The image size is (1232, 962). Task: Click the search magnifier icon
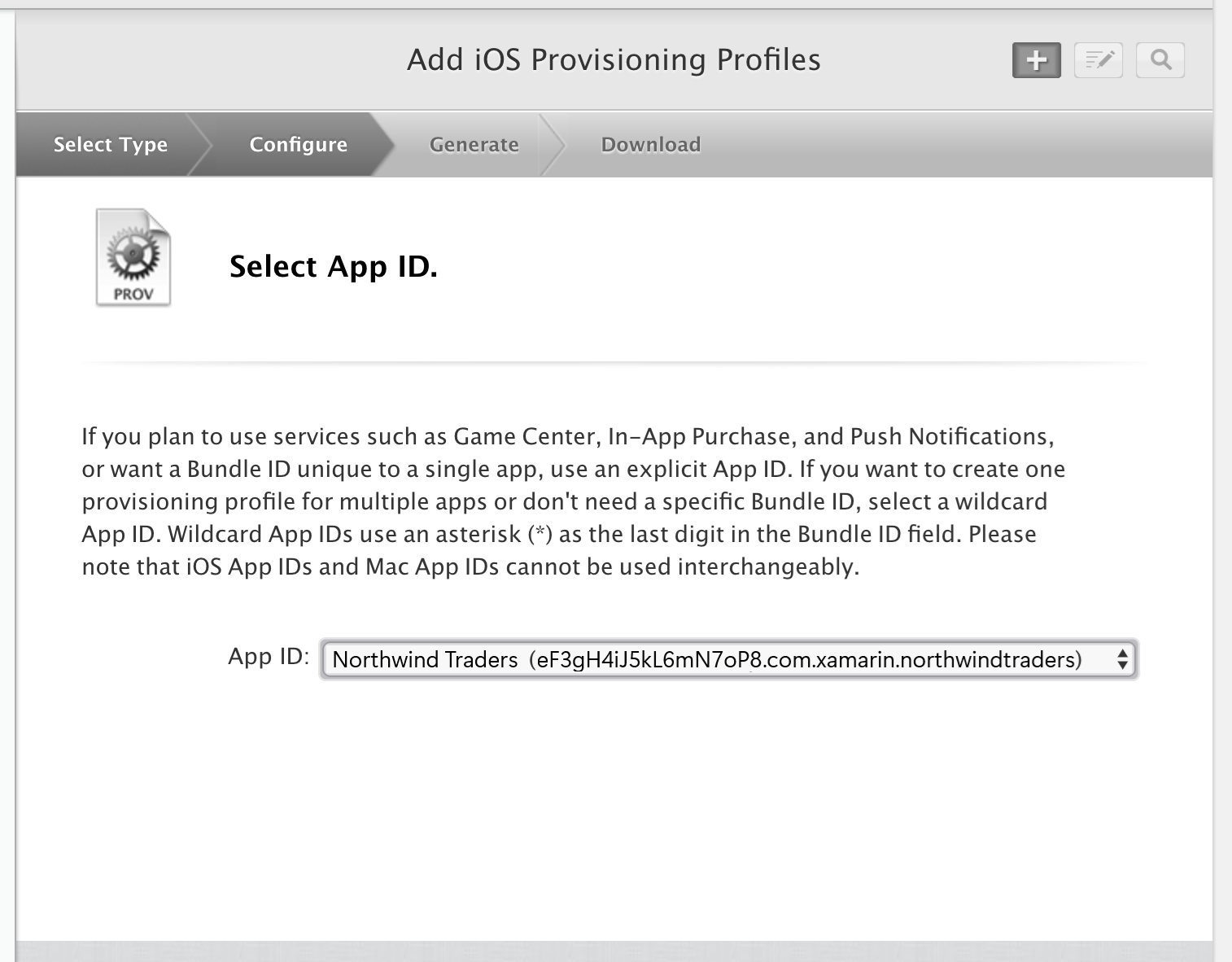click(x=1160, y=60)
